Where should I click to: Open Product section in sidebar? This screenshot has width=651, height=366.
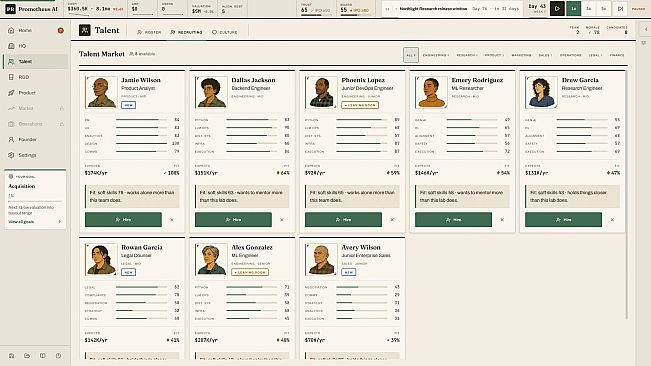pyautogui.click(x=35, y=93)
